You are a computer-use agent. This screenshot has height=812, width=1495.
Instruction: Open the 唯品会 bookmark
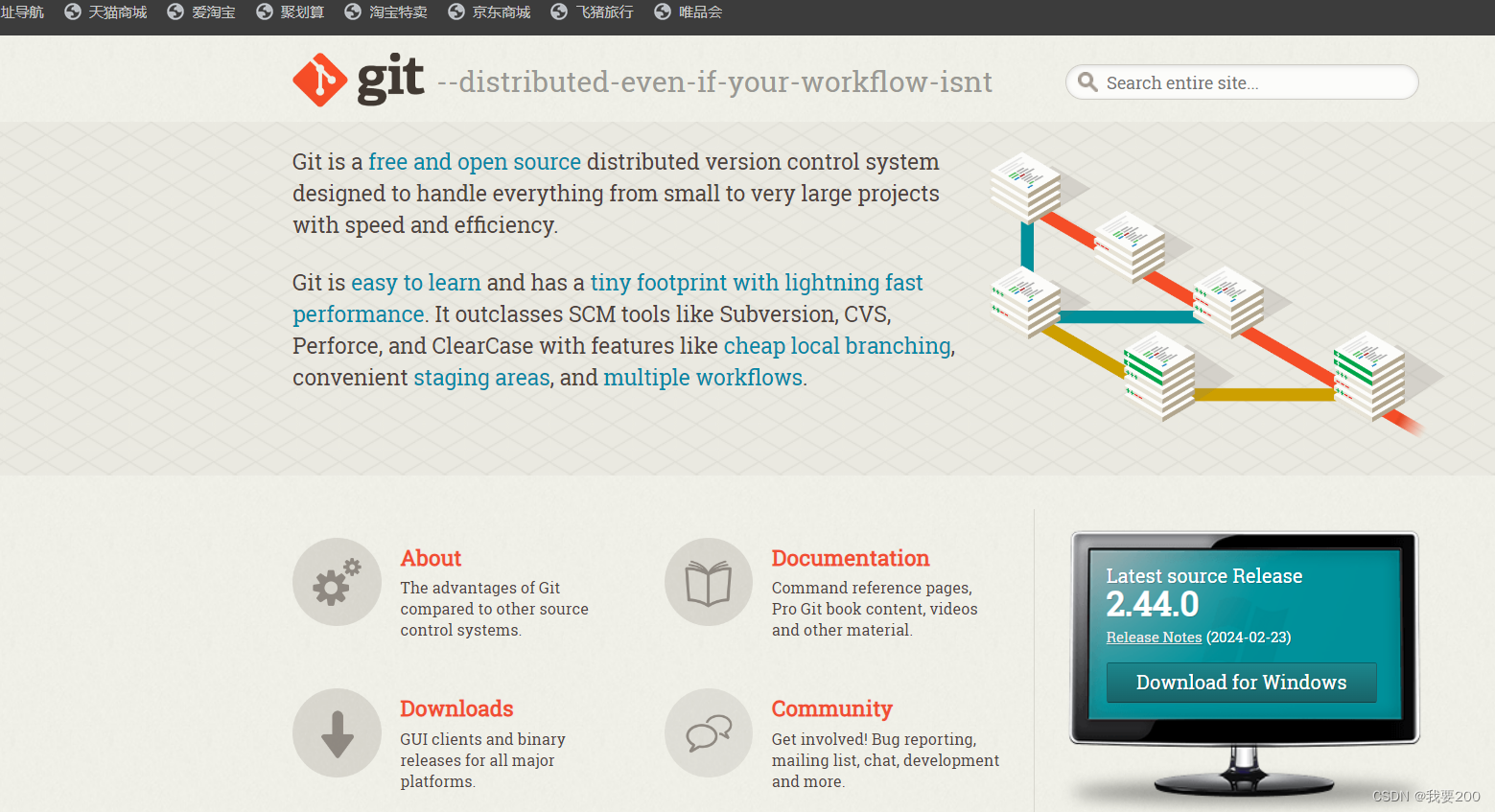click(x=700, y=12)
